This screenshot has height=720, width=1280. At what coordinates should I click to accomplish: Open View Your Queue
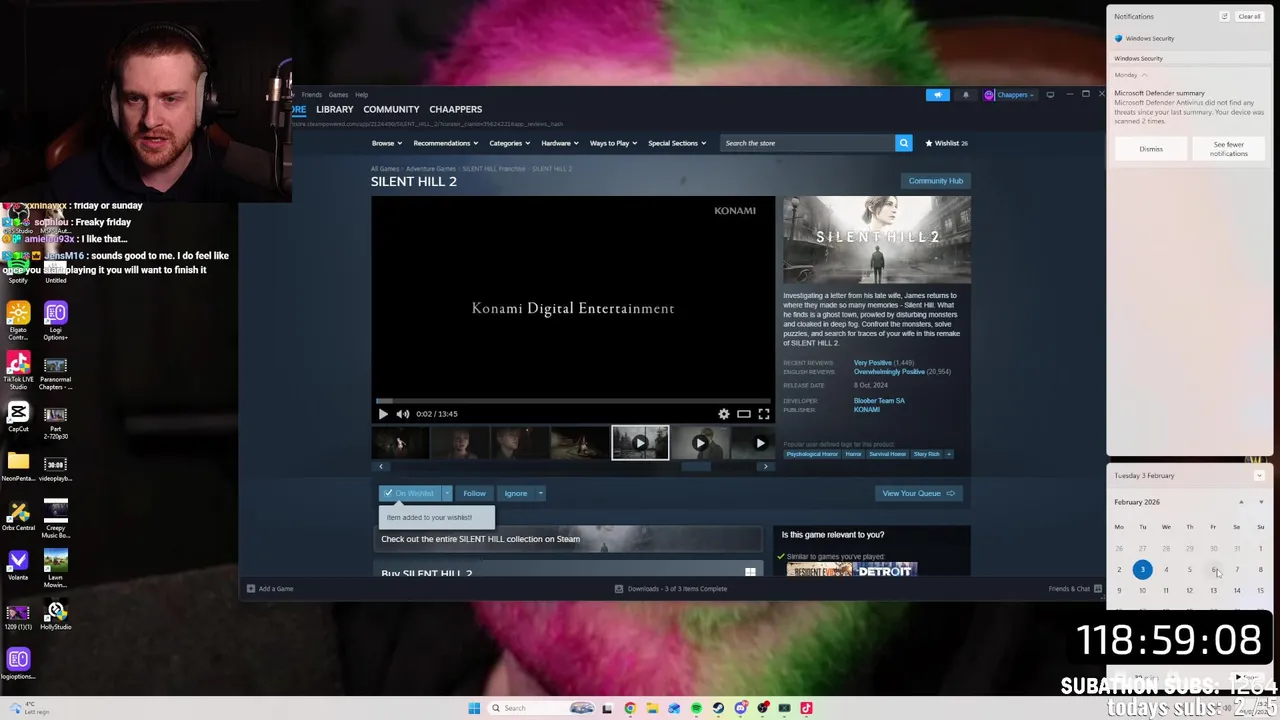tap(917, 493)
